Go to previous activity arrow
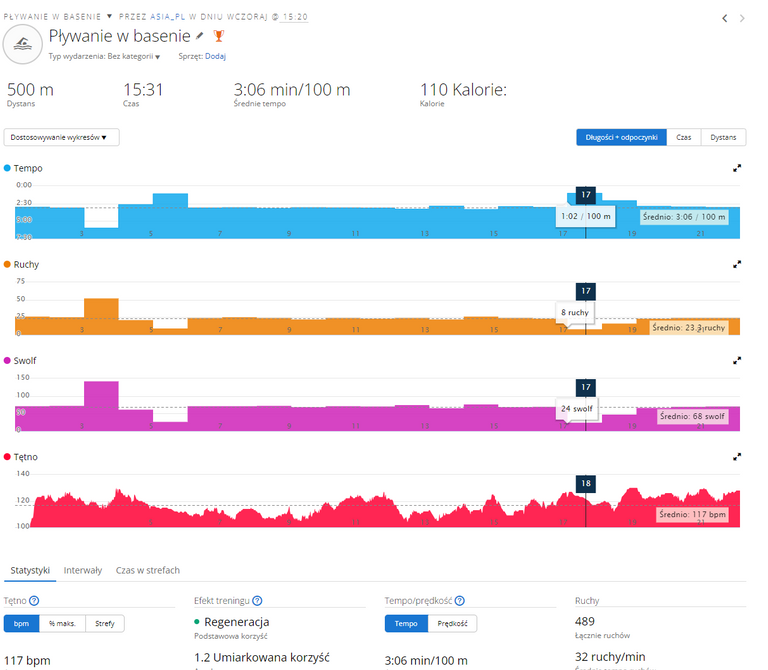 click(724, 19)
